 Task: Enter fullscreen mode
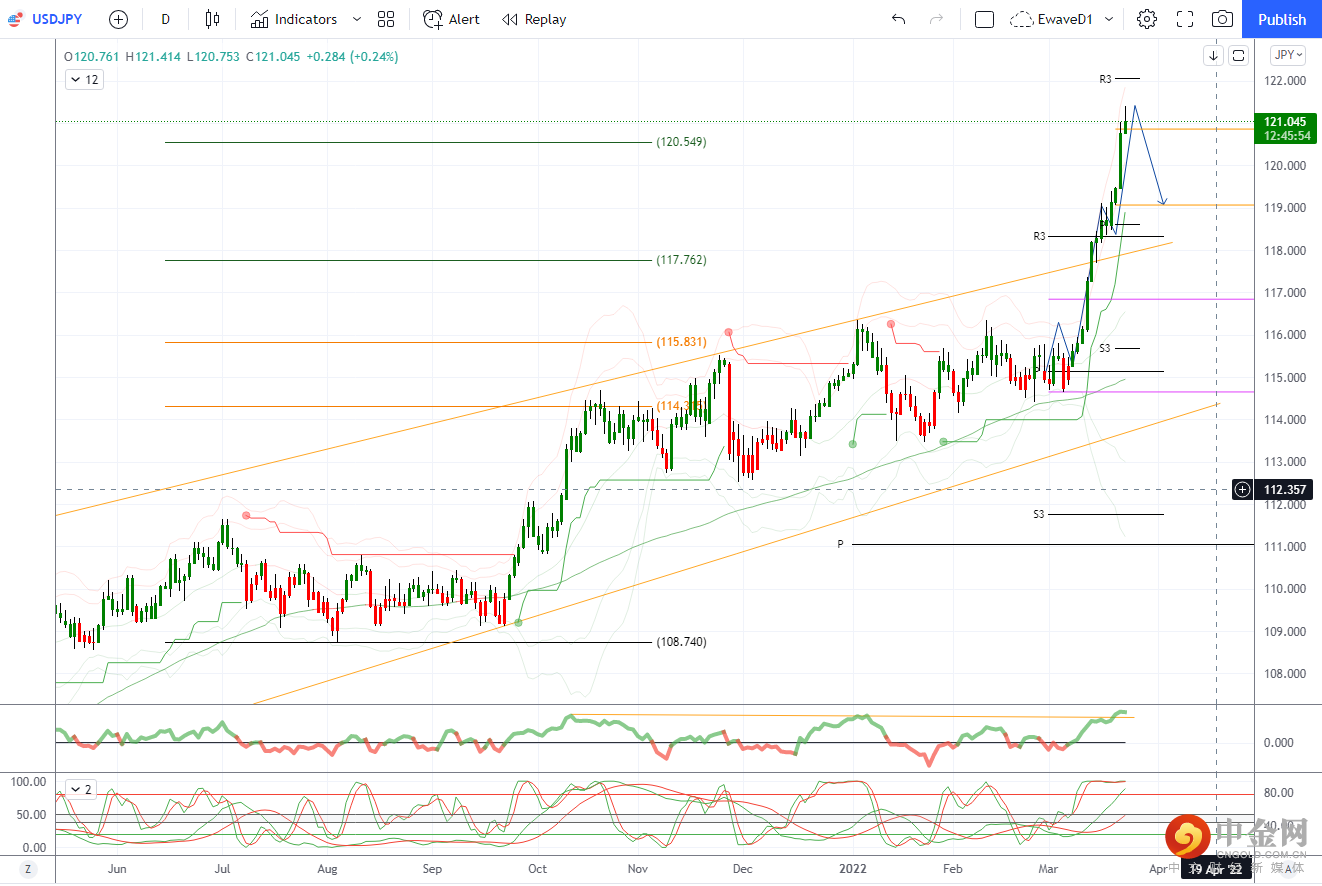pos(1185,19)
